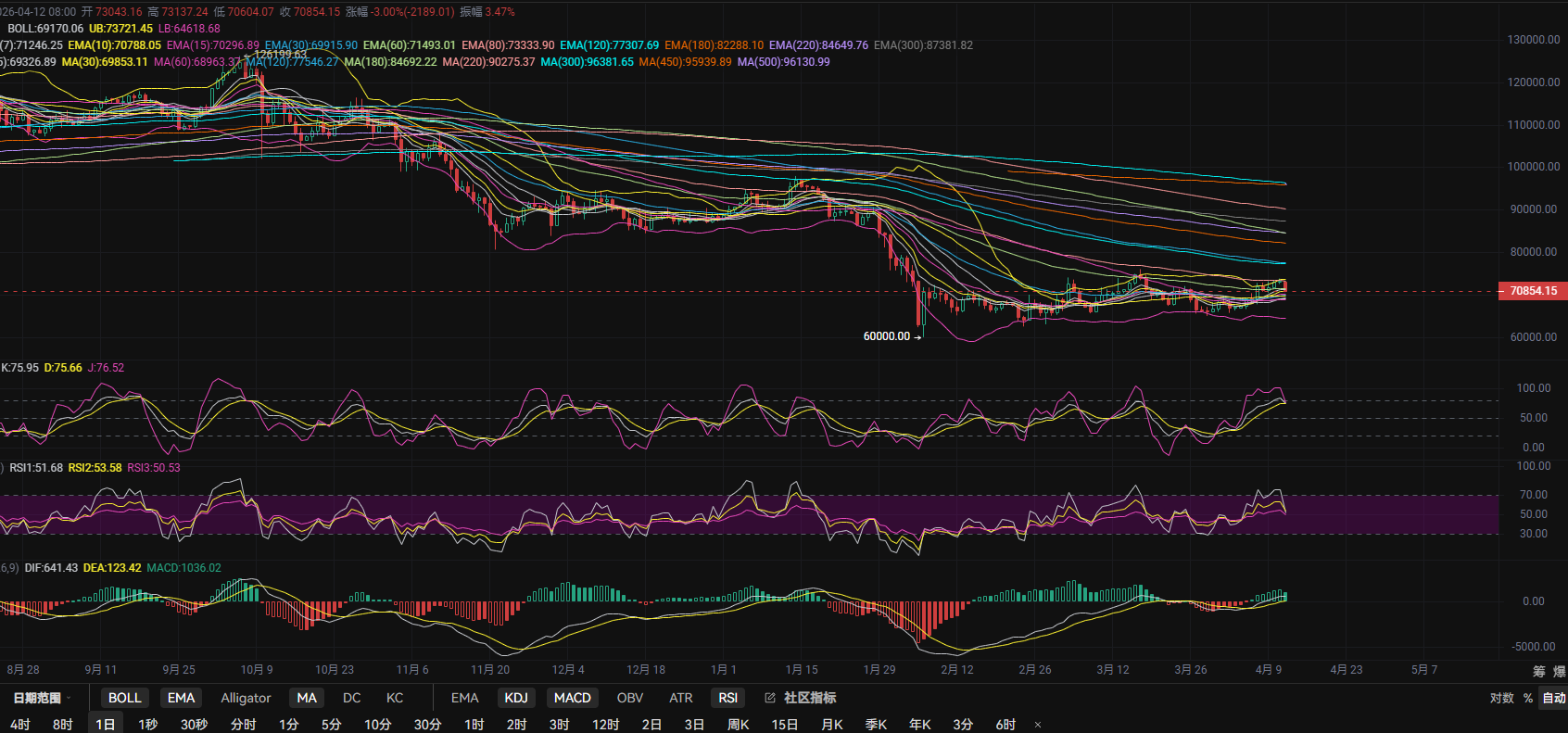Enable the Alligator indicator
1568x733 pixels.
click(x=246, y=698)
